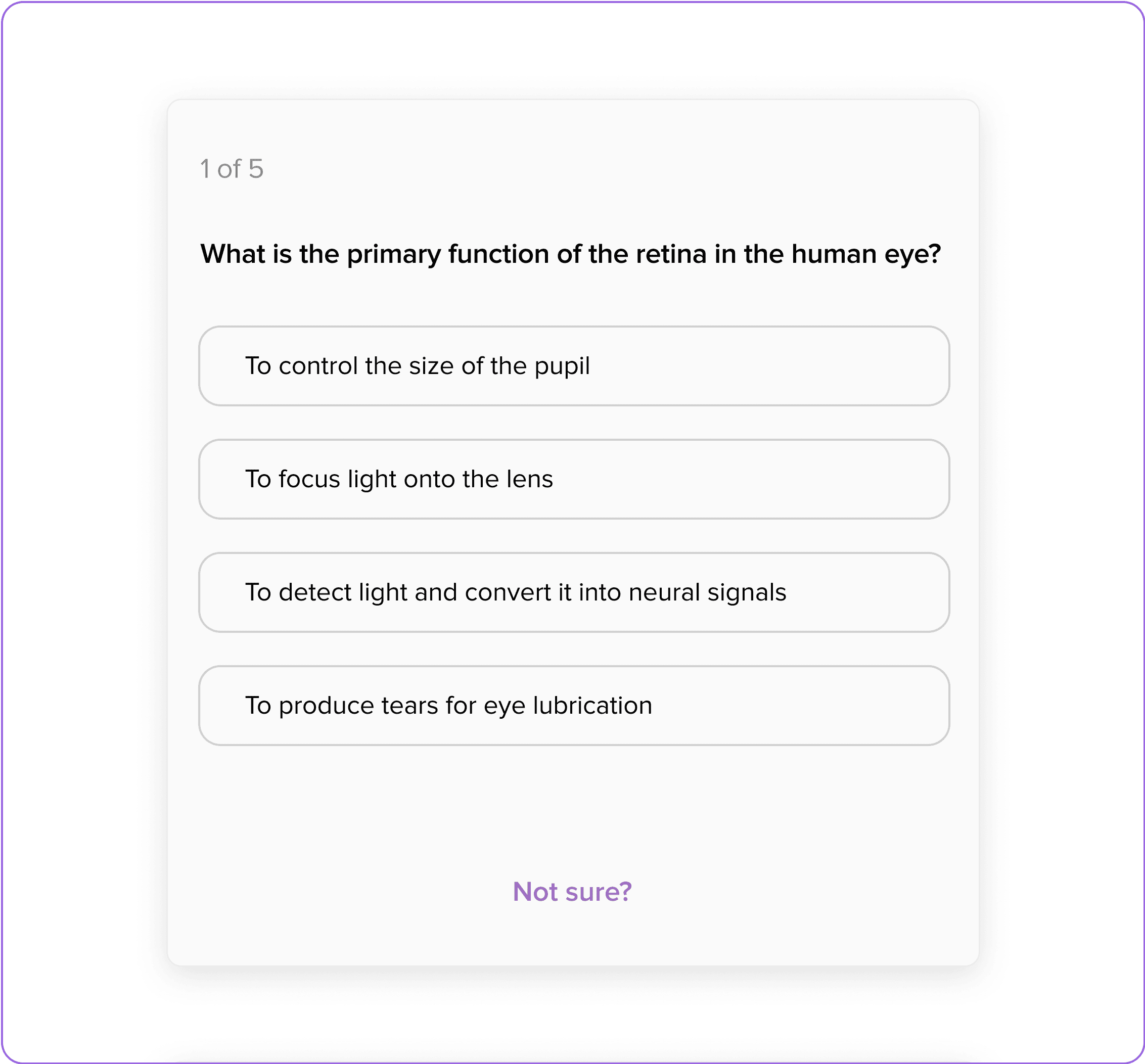Click the quiz card background
The width and height of the screenshot is (1145, 1064).
coord(572,806)
